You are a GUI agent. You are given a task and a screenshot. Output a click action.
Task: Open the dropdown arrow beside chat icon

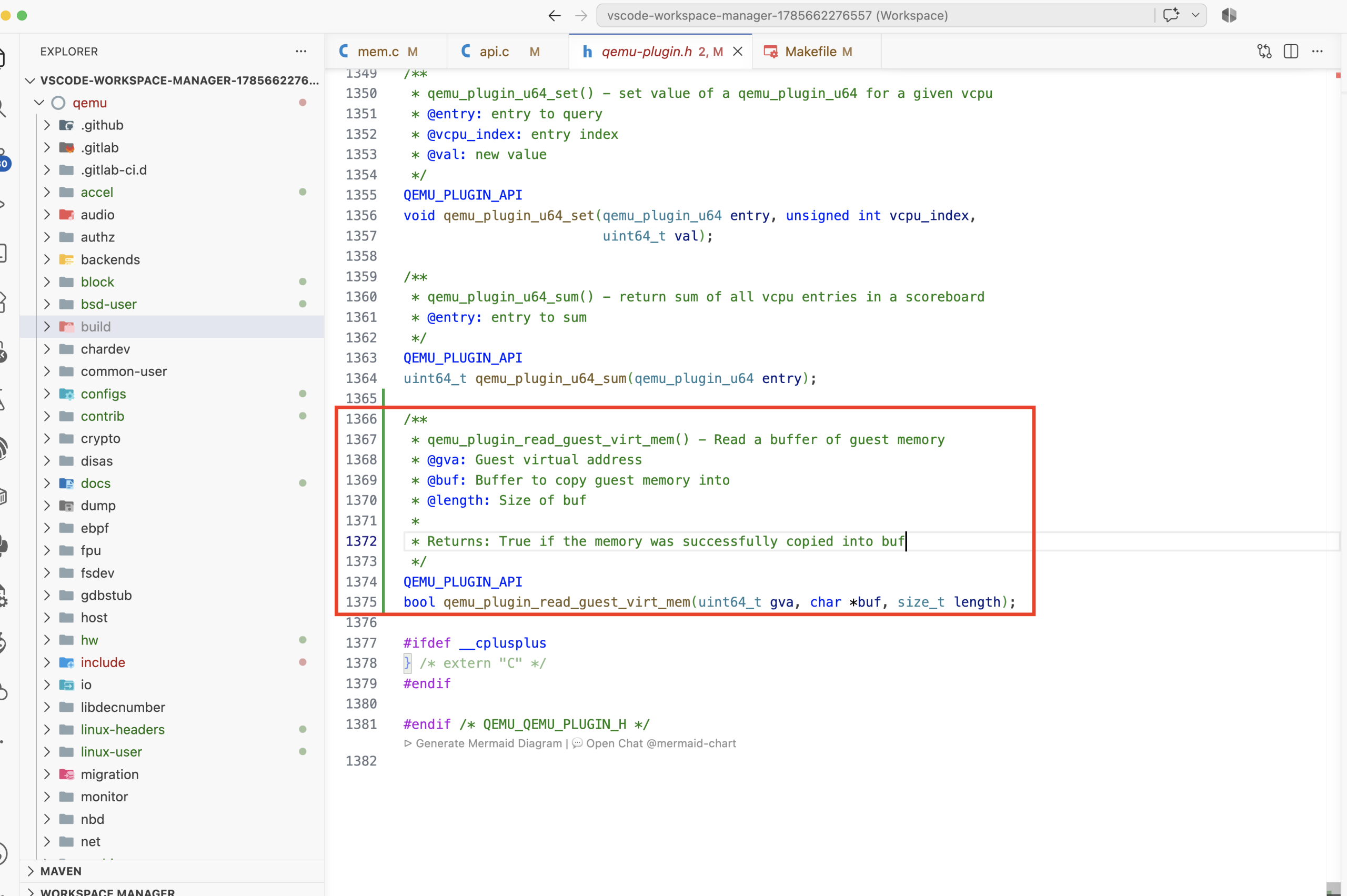[1195, 15]
